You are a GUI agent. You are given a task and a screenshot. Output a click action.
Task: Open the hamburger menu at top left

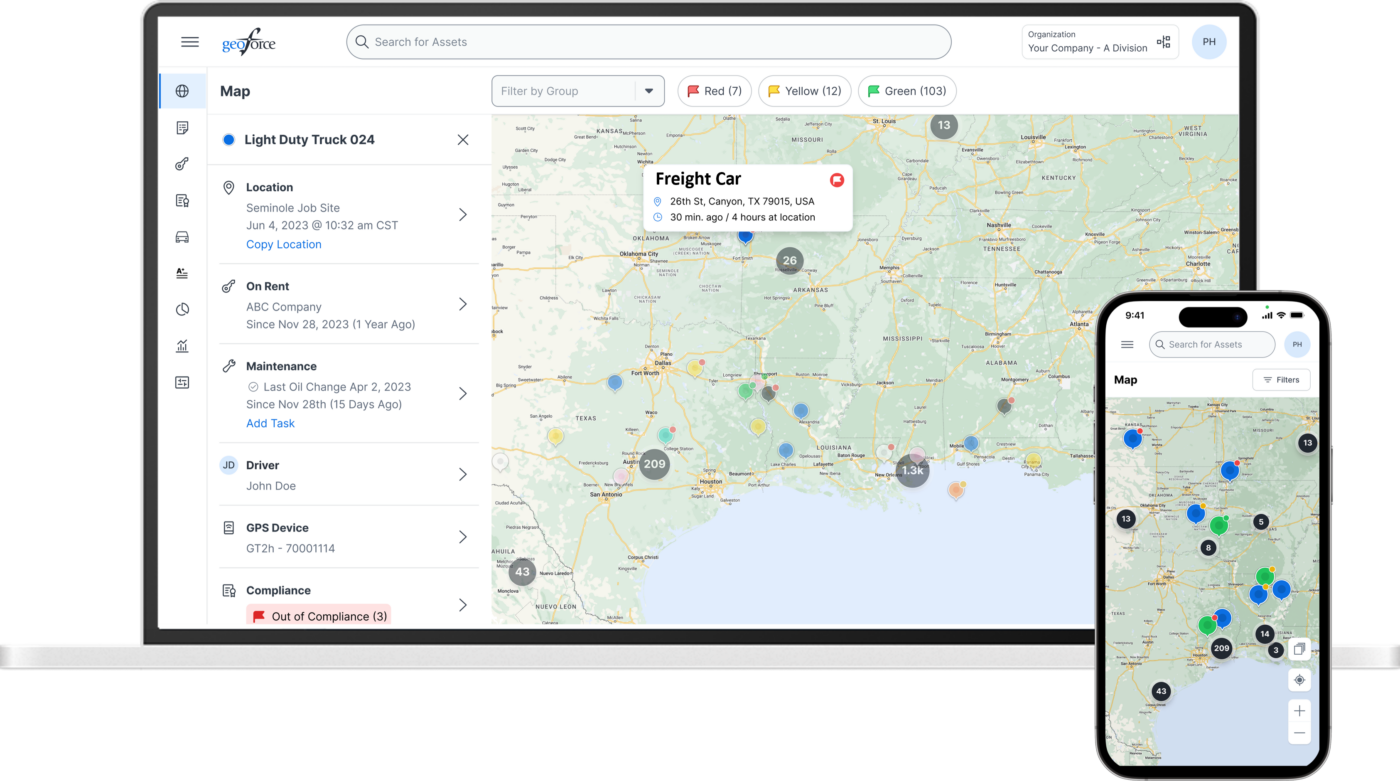click(x=190, y=41)
